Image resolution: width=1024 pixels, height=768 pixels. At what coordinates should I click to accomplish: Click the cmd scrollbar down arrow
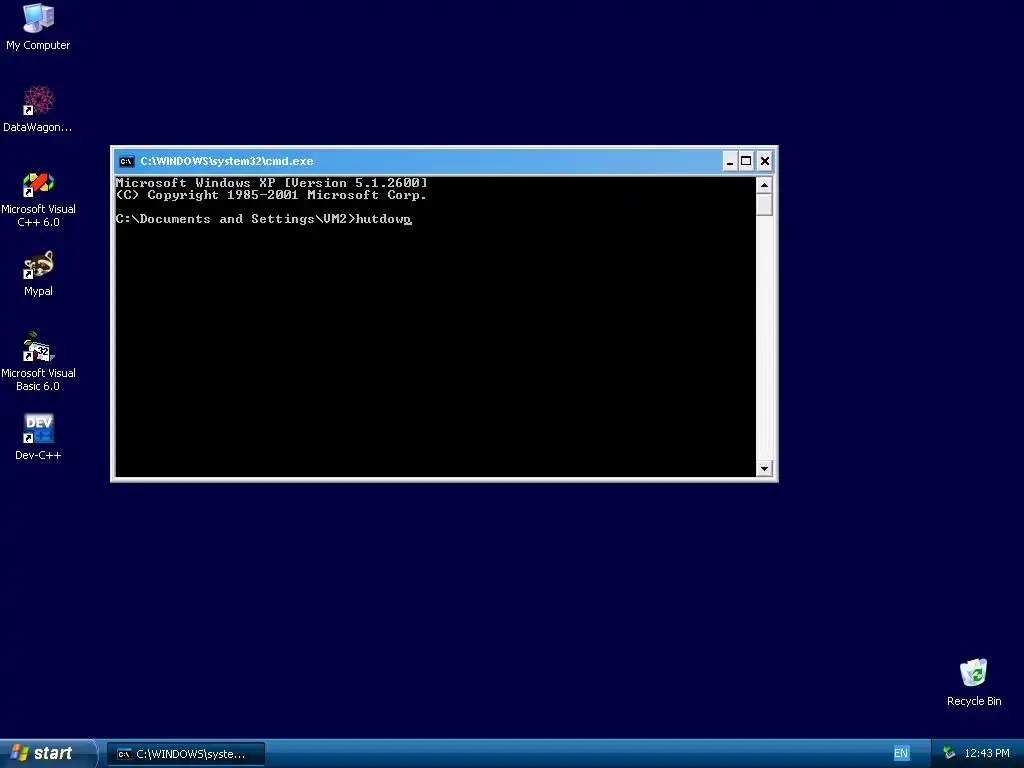(x=764, y=468)
